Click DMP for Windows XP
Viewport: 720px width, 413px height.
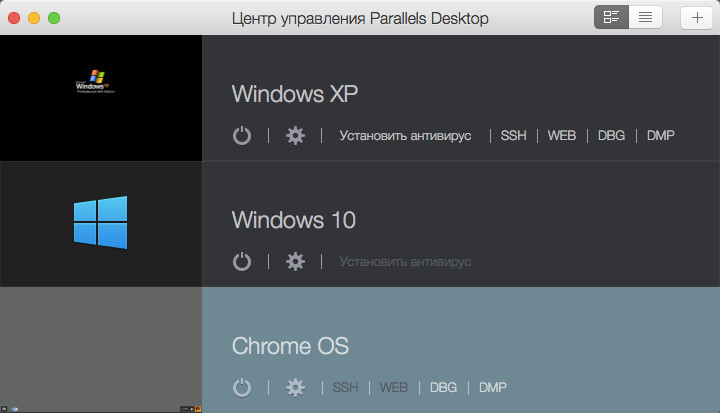[660, 136]
